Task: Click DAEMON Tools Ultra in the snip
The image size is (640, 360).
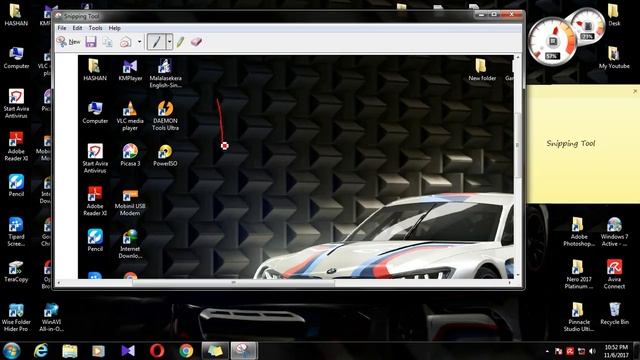Action: pyautogui.click(x=165, y=116)
